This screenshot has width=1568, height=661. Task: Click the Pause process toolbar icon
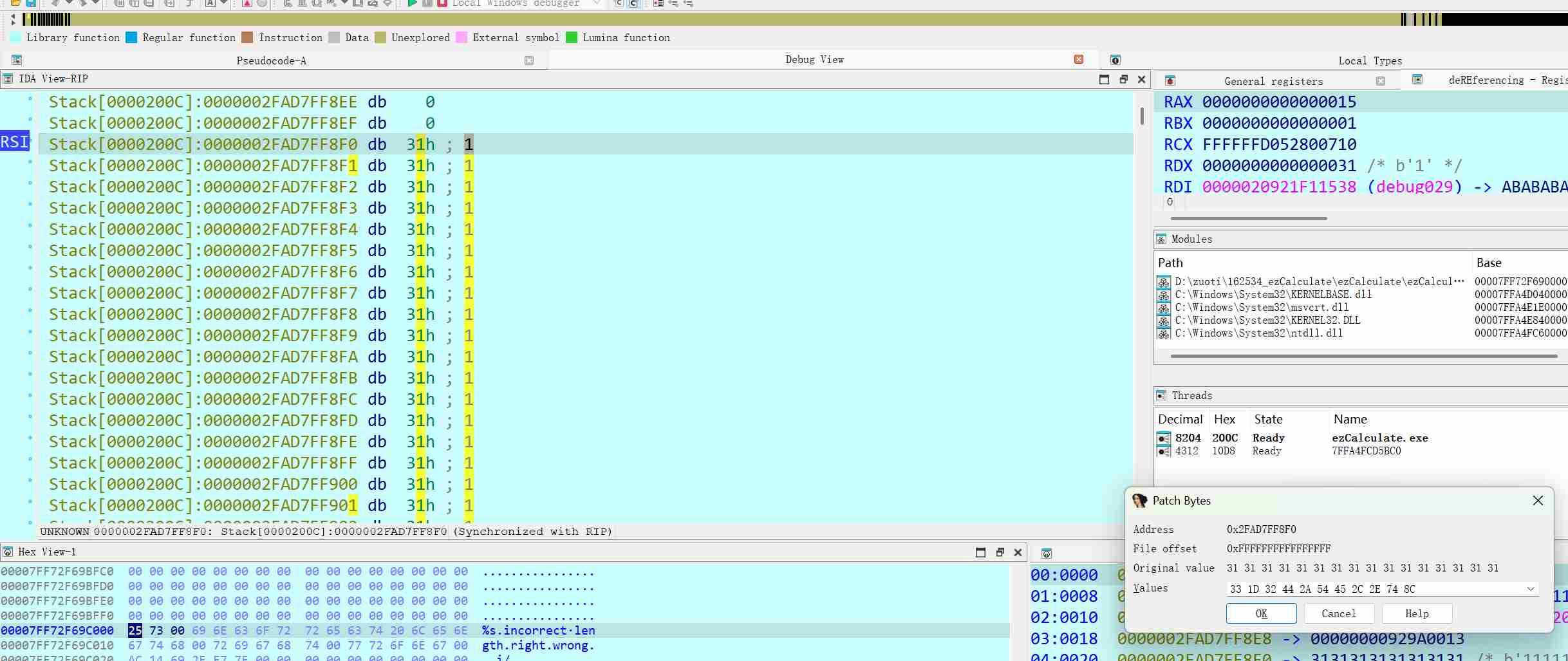(x=427, y=3)
